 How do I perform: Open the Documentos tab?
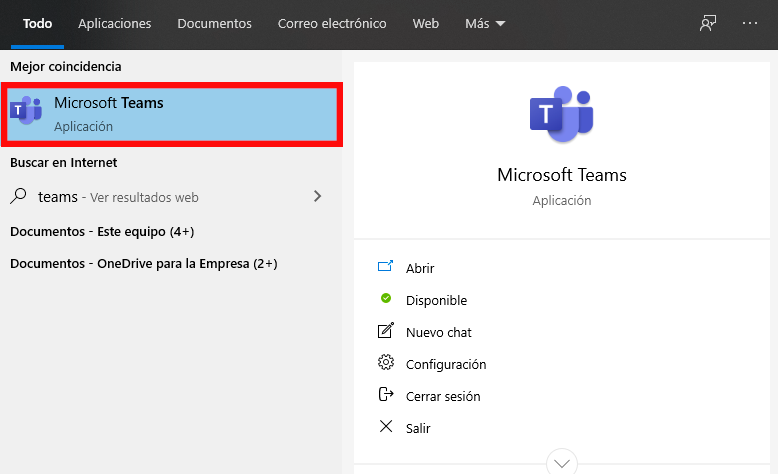(214, 24)
